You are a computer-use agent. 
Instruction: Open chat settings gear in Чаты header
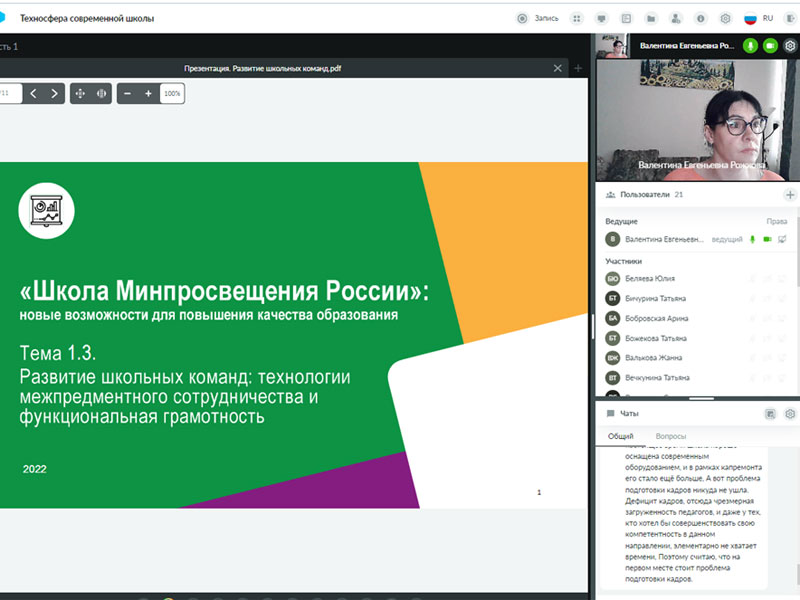(x=790, y=414)
